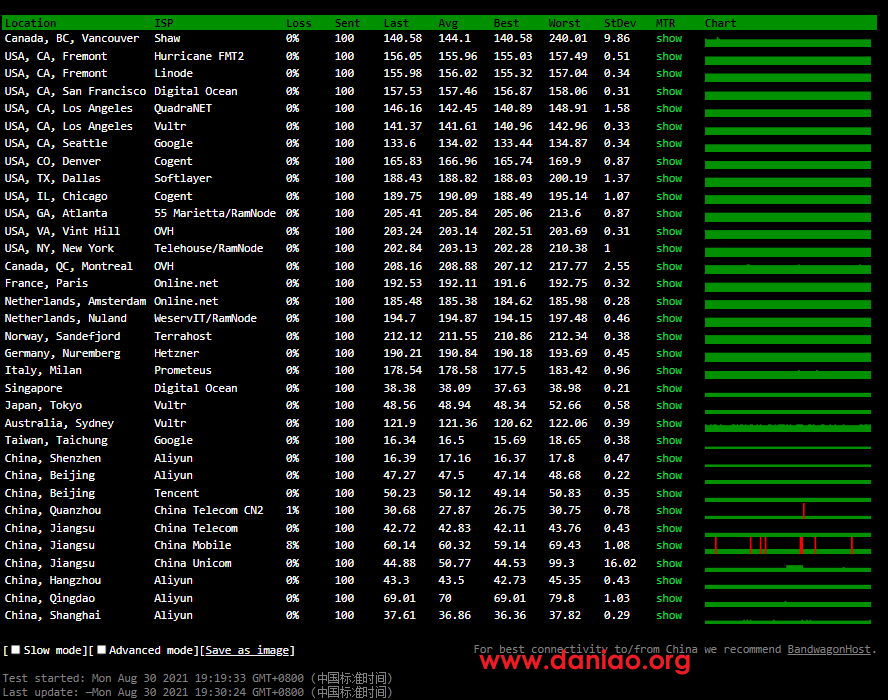Click the 1% loss value for Quanzhou

click(x=292, y=511)
